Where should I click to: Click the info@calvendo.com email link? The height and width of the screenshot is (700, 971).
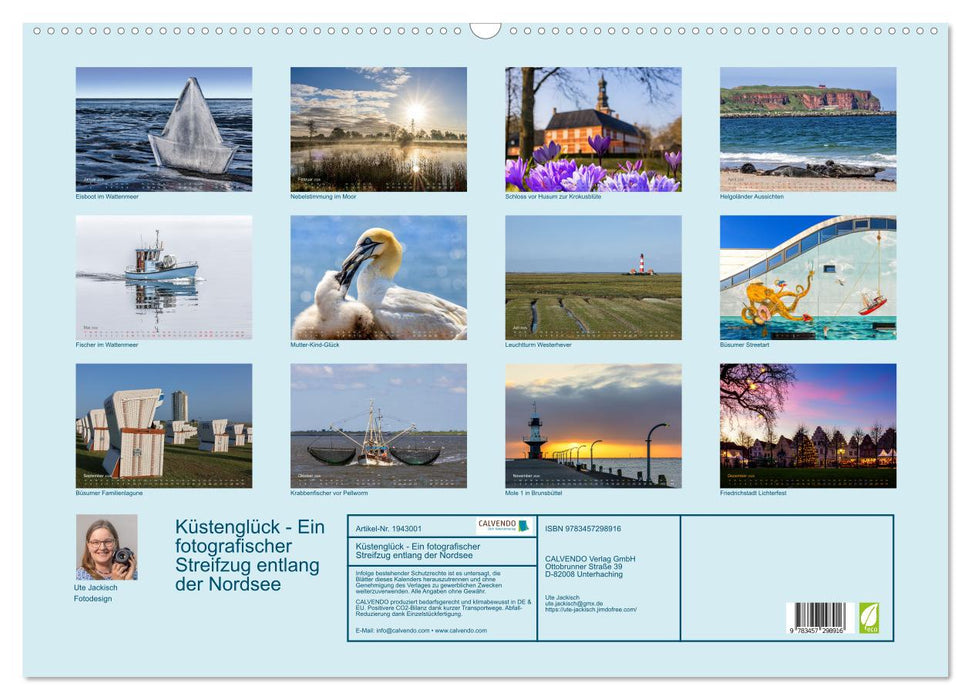[404, 630]
